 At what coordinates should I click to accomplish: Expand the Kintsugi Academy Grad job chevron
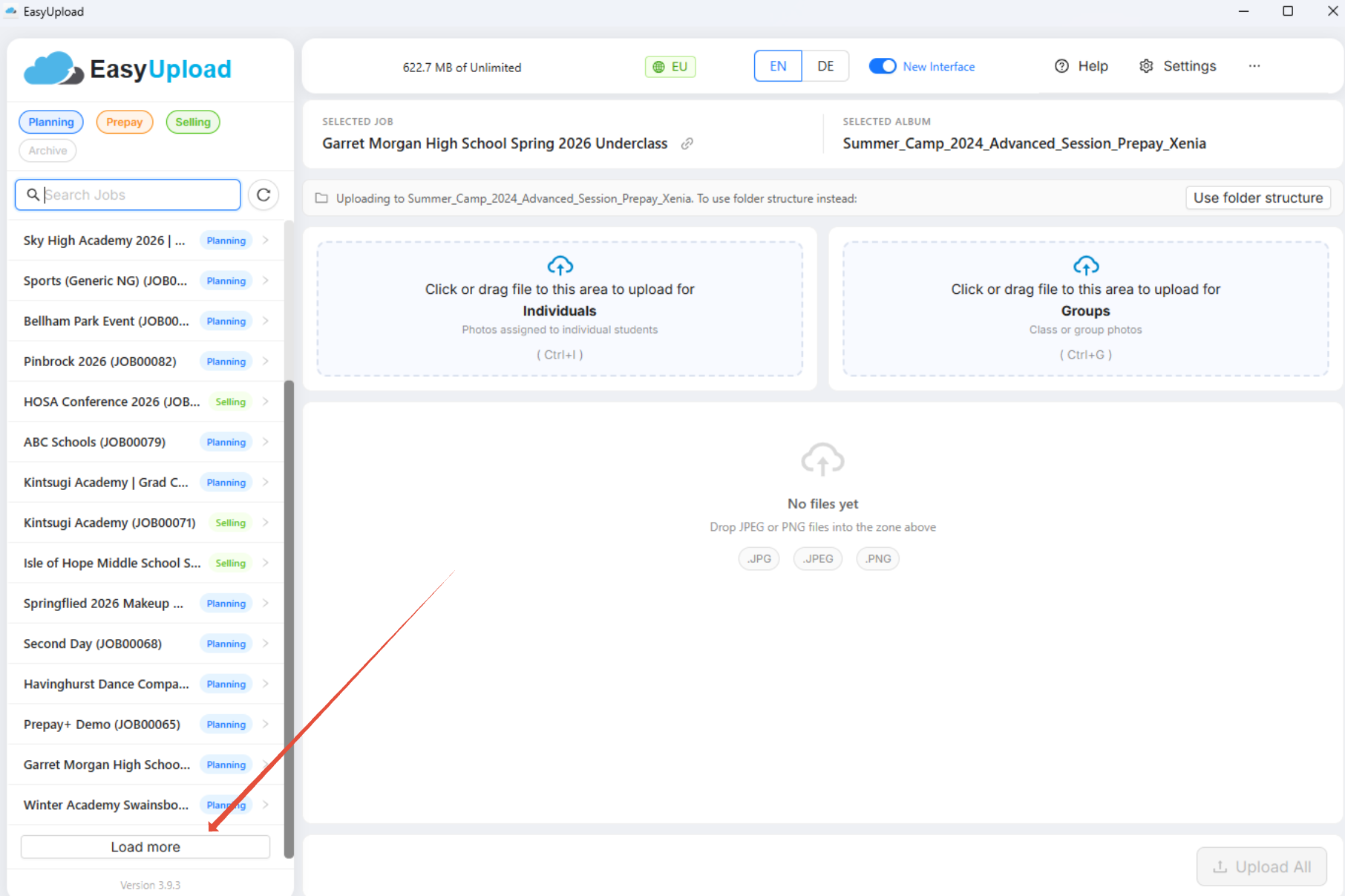[x=266, y=482]
